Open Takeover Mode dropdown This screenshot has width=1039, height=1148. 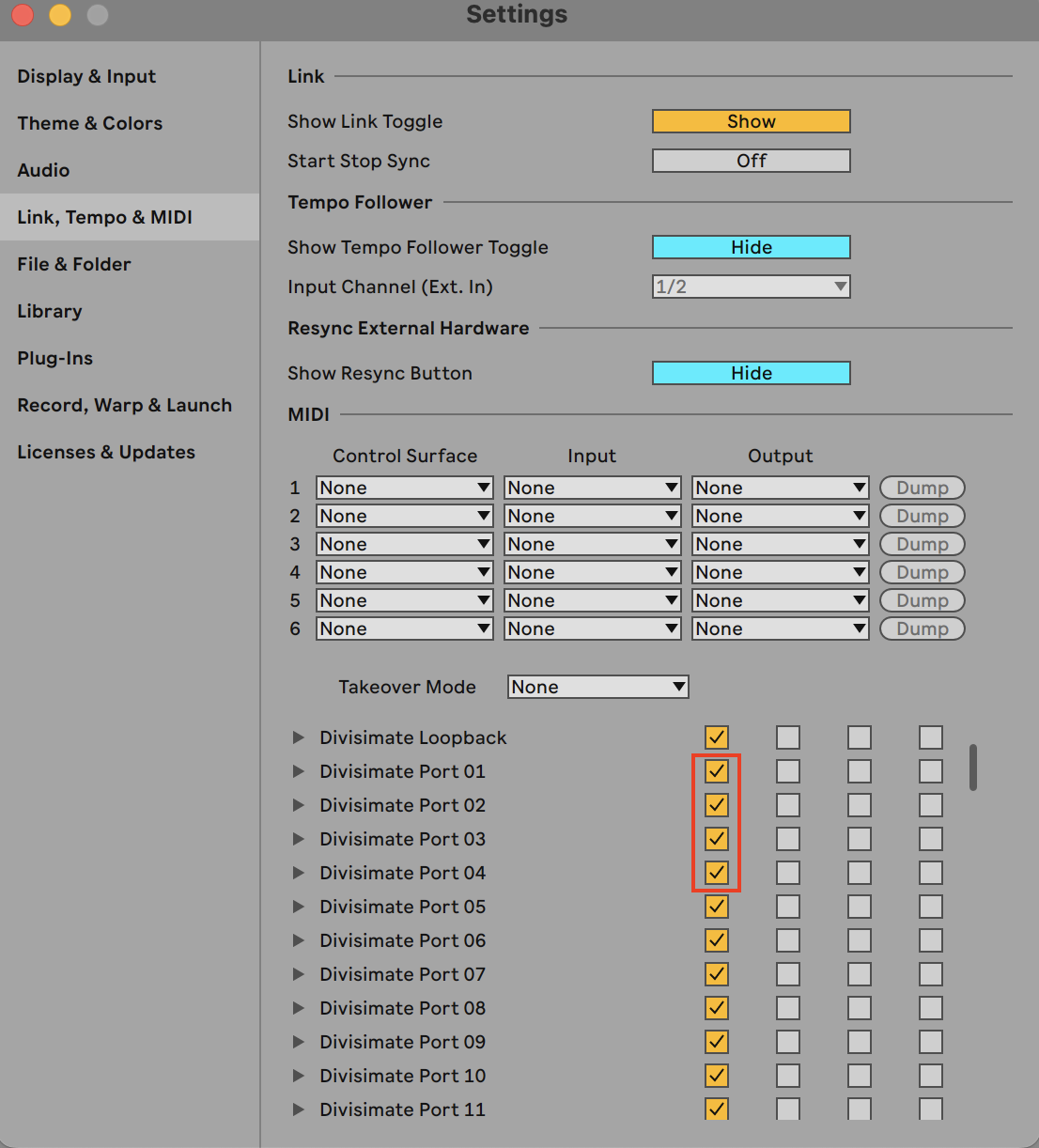click(597, 687)
